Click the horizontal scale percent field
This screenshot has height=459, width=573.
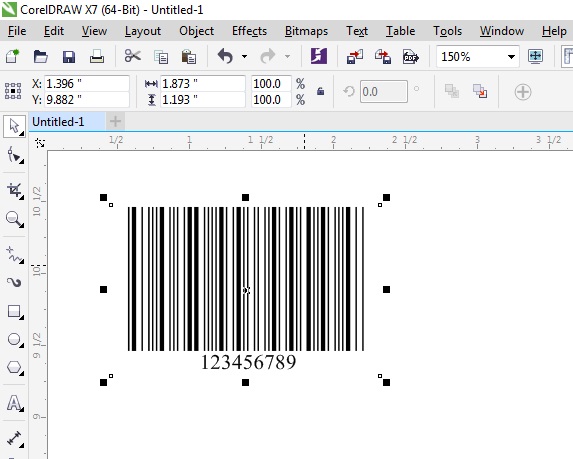point(271,84)
